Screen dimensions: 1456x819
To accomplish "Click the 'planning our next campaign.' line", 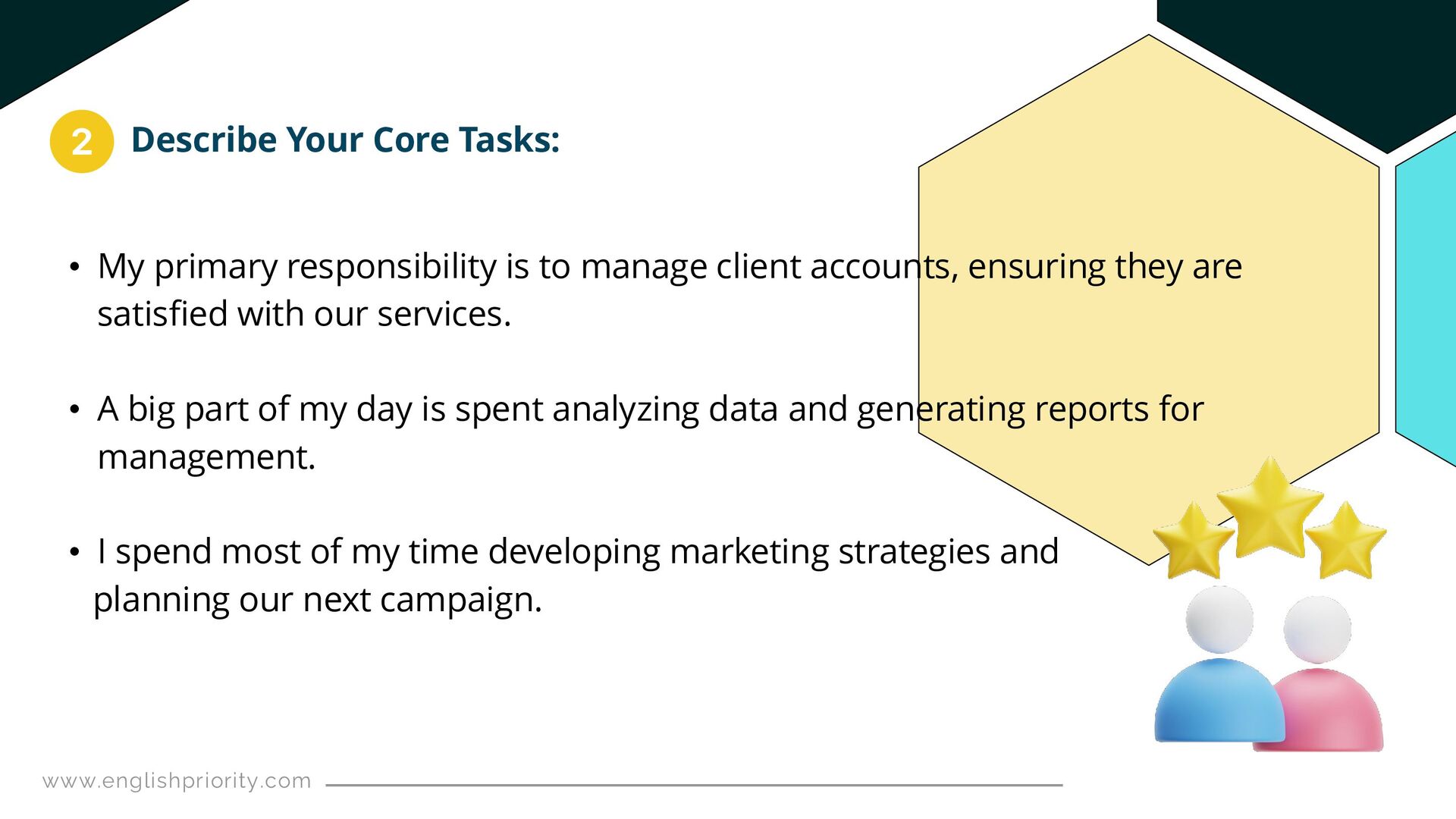I will (318, 600).
